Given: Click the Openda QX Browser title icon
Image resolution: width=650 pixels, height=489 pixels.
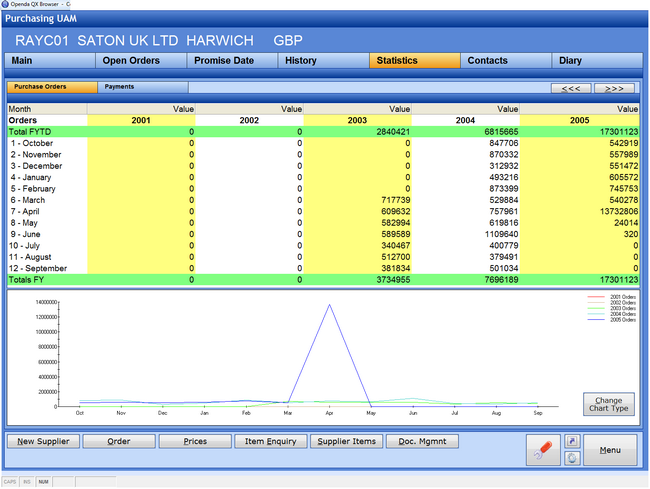Looking at the screenshot, I should pos(5,4).
